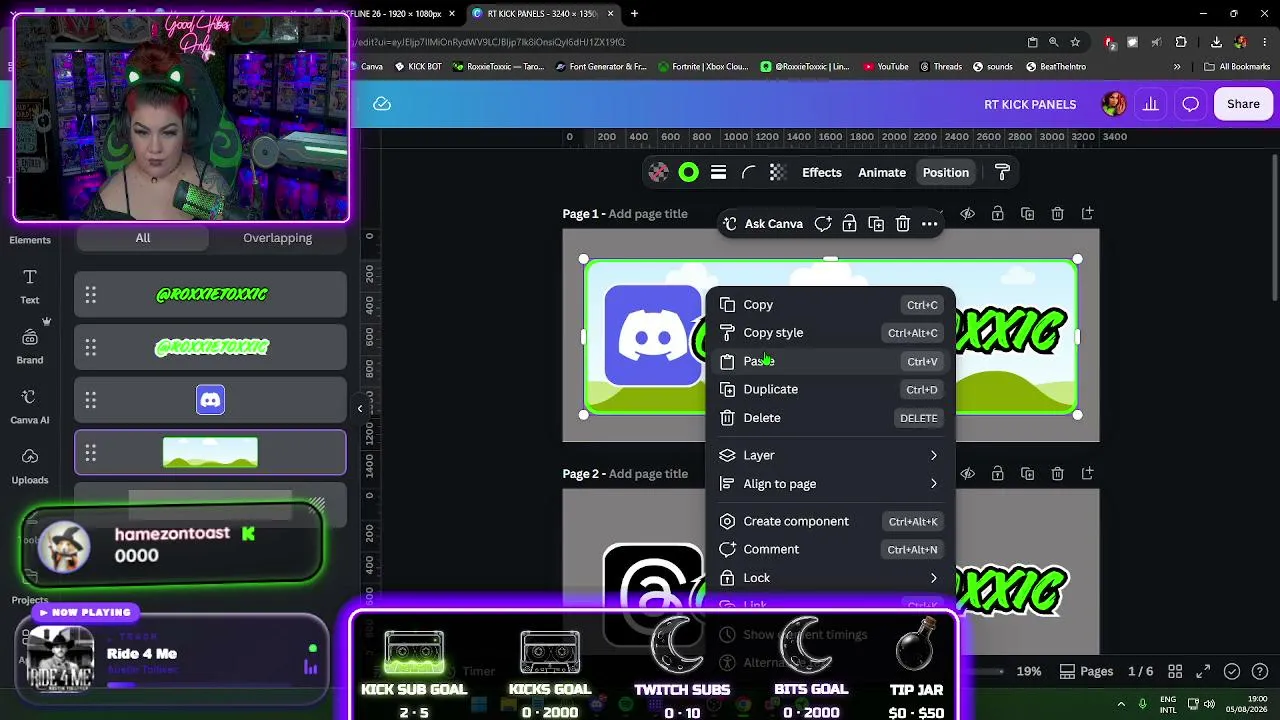Open the Canva header profile avatar
The height and width of the screenshot is (720, 1280).
click(x=1113, y=104)
